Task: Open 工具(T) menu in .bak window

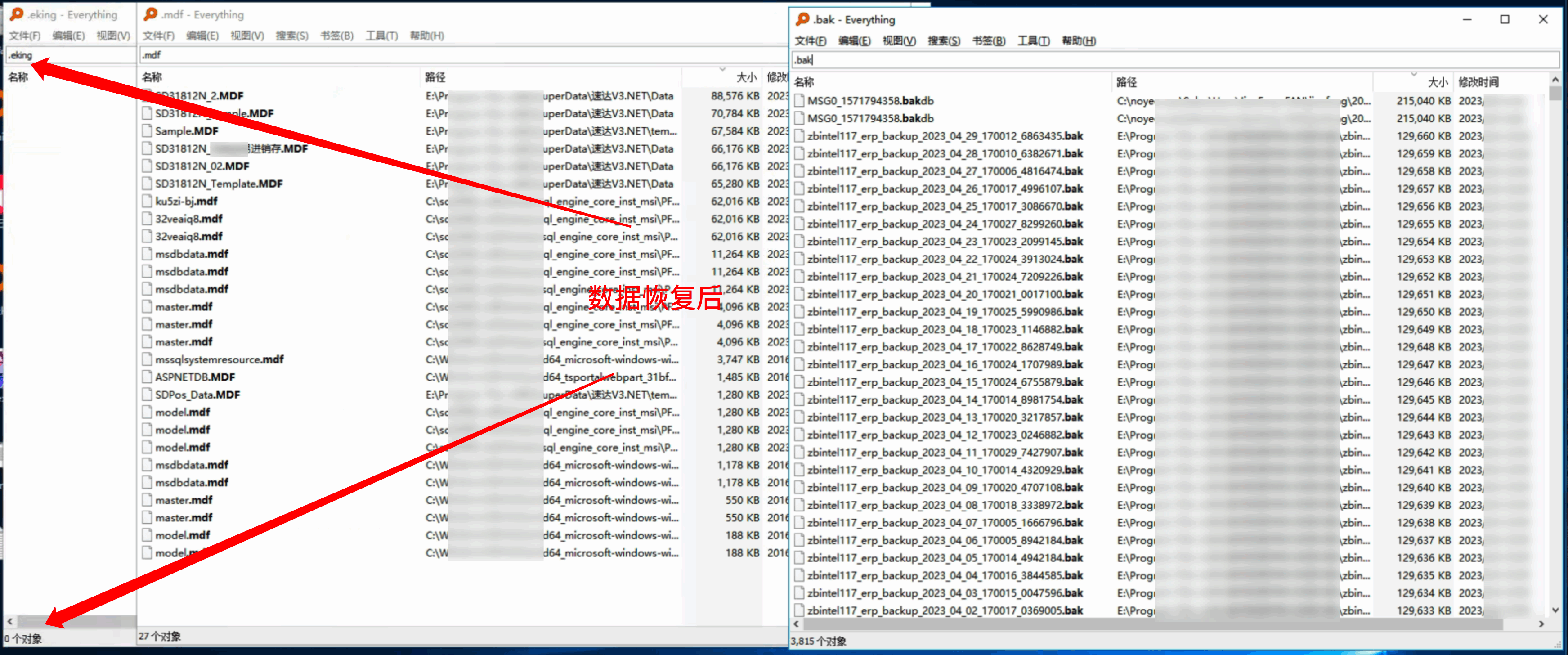Action: [1033, 41]
